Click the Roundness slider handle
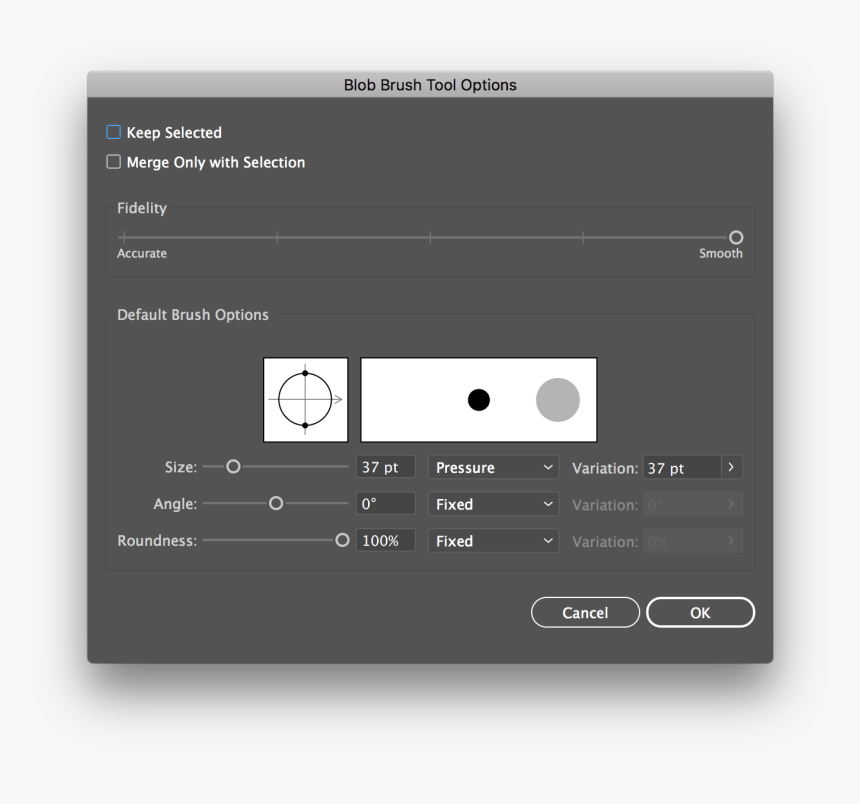The width and height of the screenshot is (860, 804). [x=341, y=539]
